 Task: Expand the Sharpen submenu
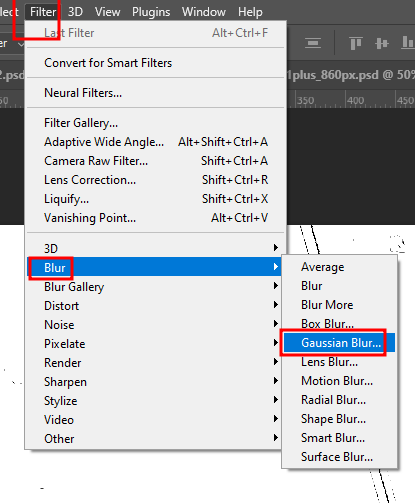pos(155,381)
